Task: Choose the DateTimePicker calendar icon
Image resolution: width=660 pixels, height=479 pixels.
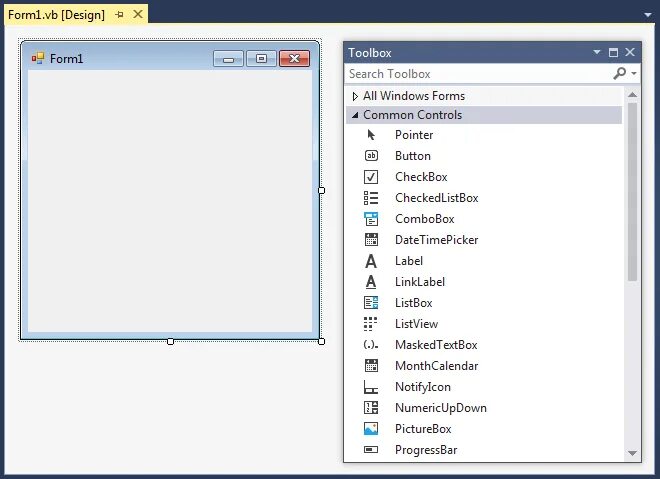Action: coord(371,240)
